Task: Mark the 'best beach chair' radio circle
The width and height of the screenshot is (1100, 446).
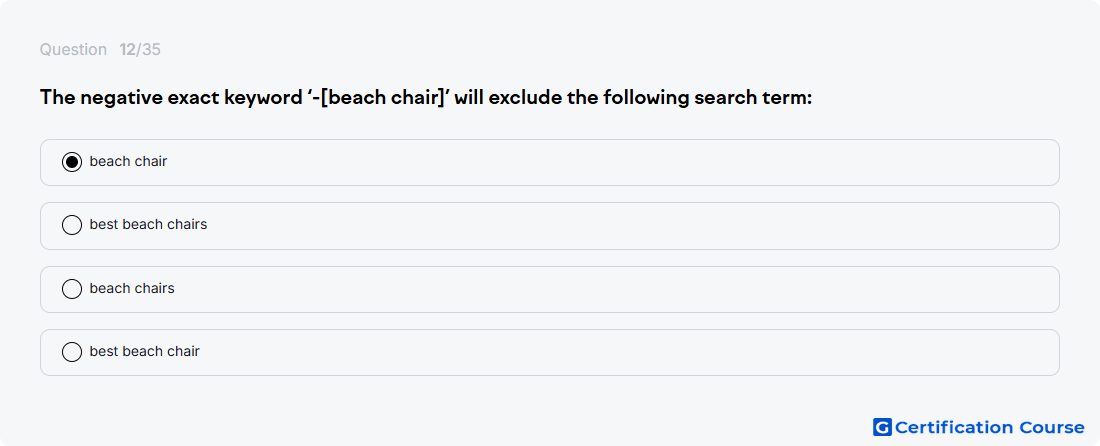Action: tap(72, 352)
